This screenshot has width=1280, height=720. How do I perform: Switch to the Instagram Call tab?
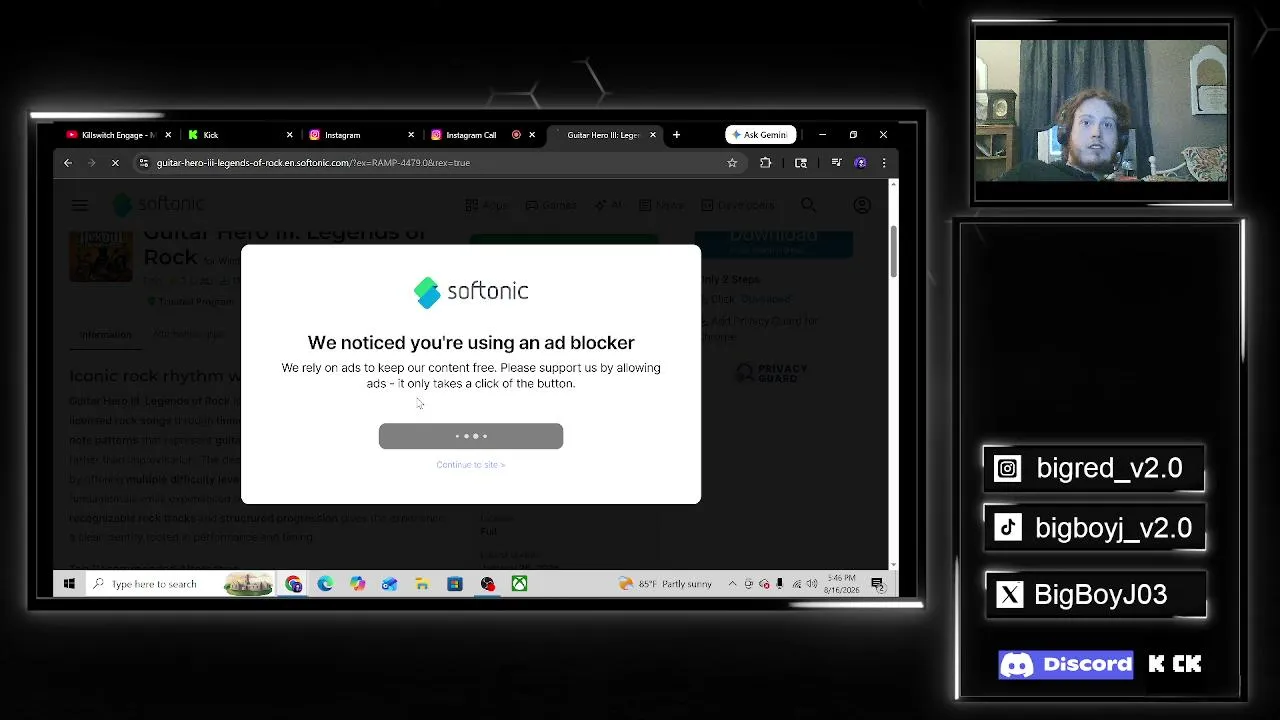pyautogui.click(x=483, y=135)
